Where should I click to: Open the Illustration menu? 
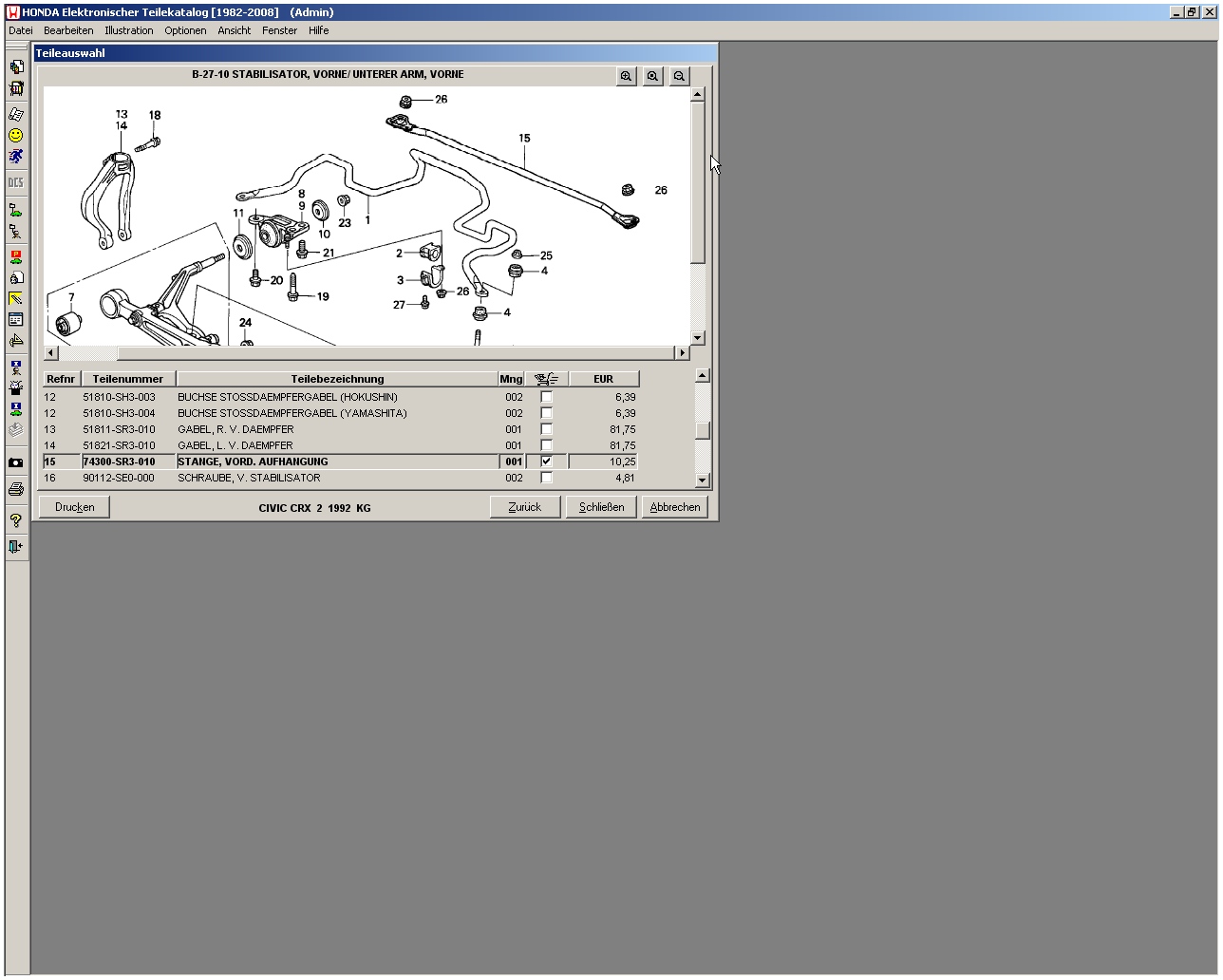point(129,30)
